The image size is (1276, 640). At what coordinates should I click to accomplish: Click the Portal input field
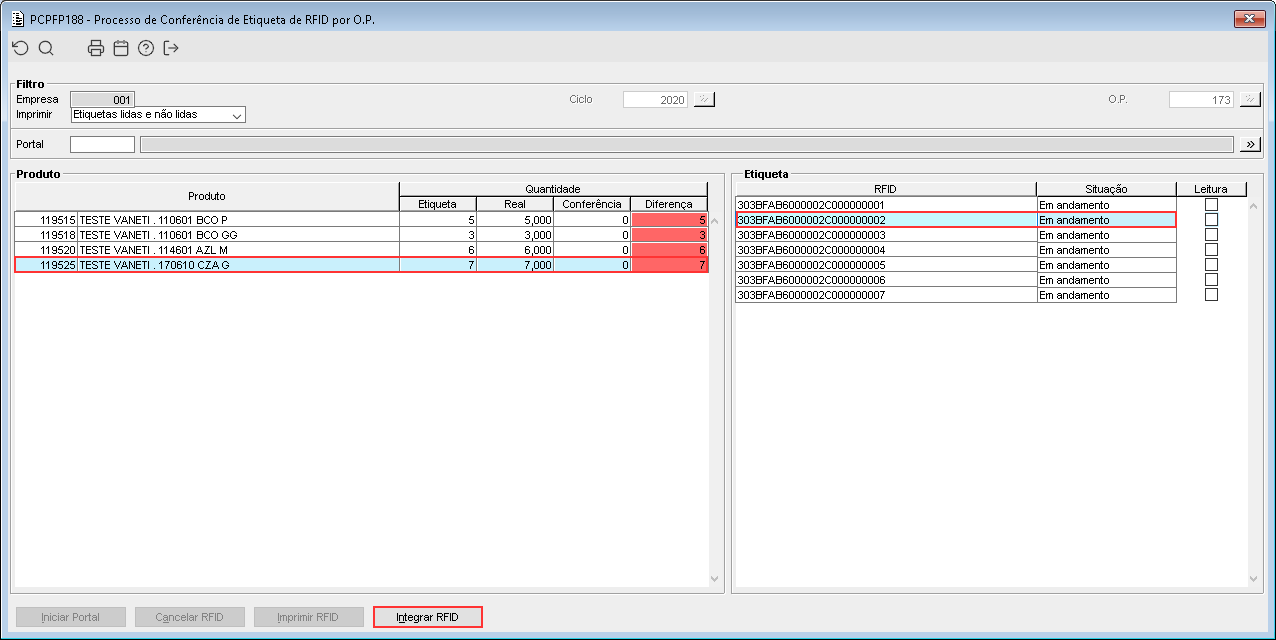(x=102, y=145)
